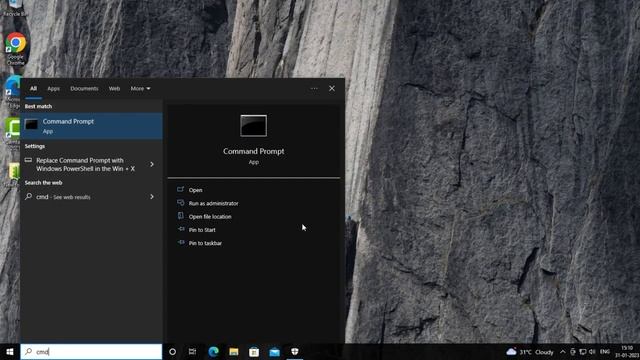Open the Recycle Bin desktop icon
This screenshot has height=360, width=640.
point(15,8)
